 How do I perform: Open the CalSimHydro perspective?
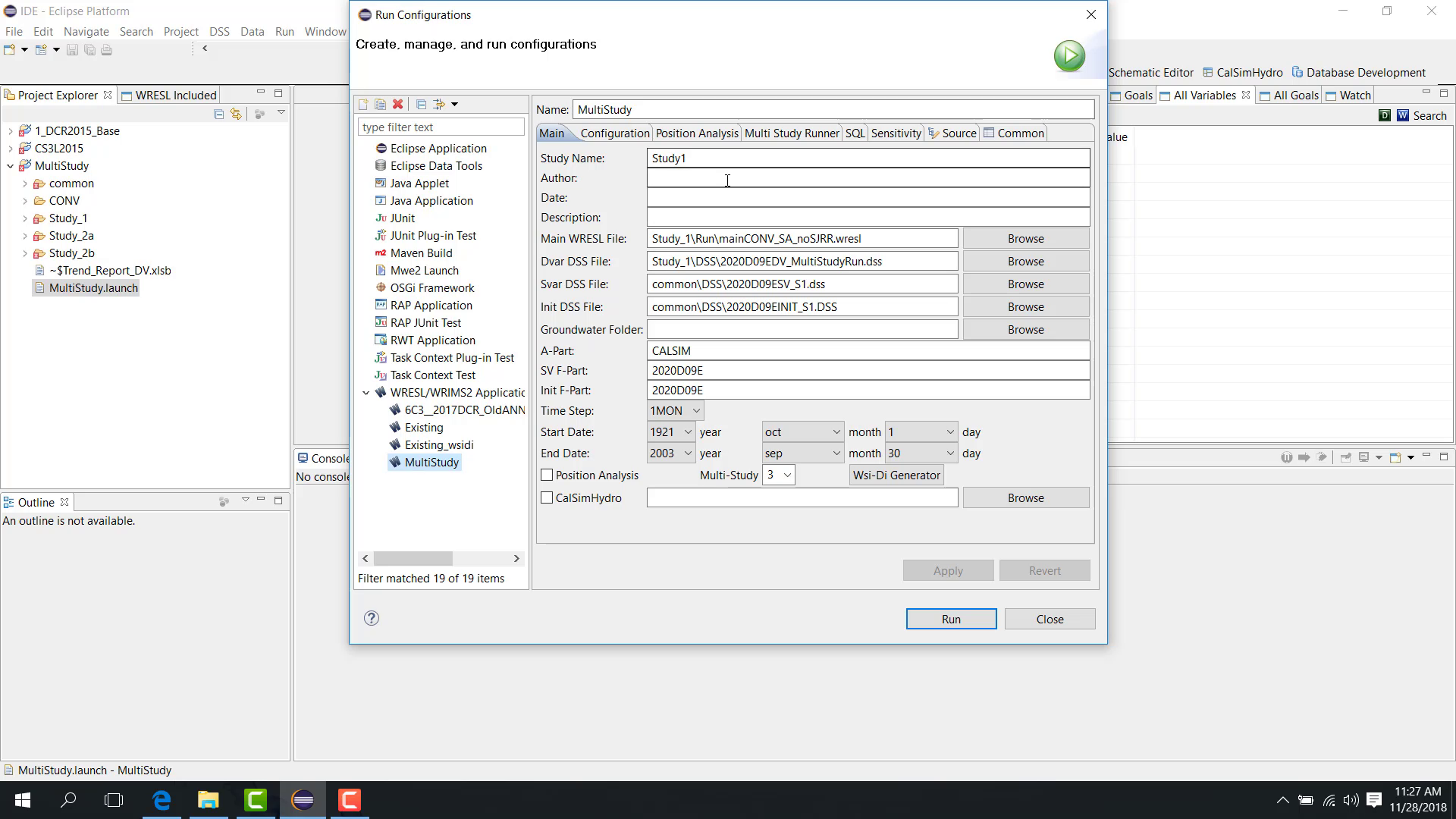click(1242, 73)
